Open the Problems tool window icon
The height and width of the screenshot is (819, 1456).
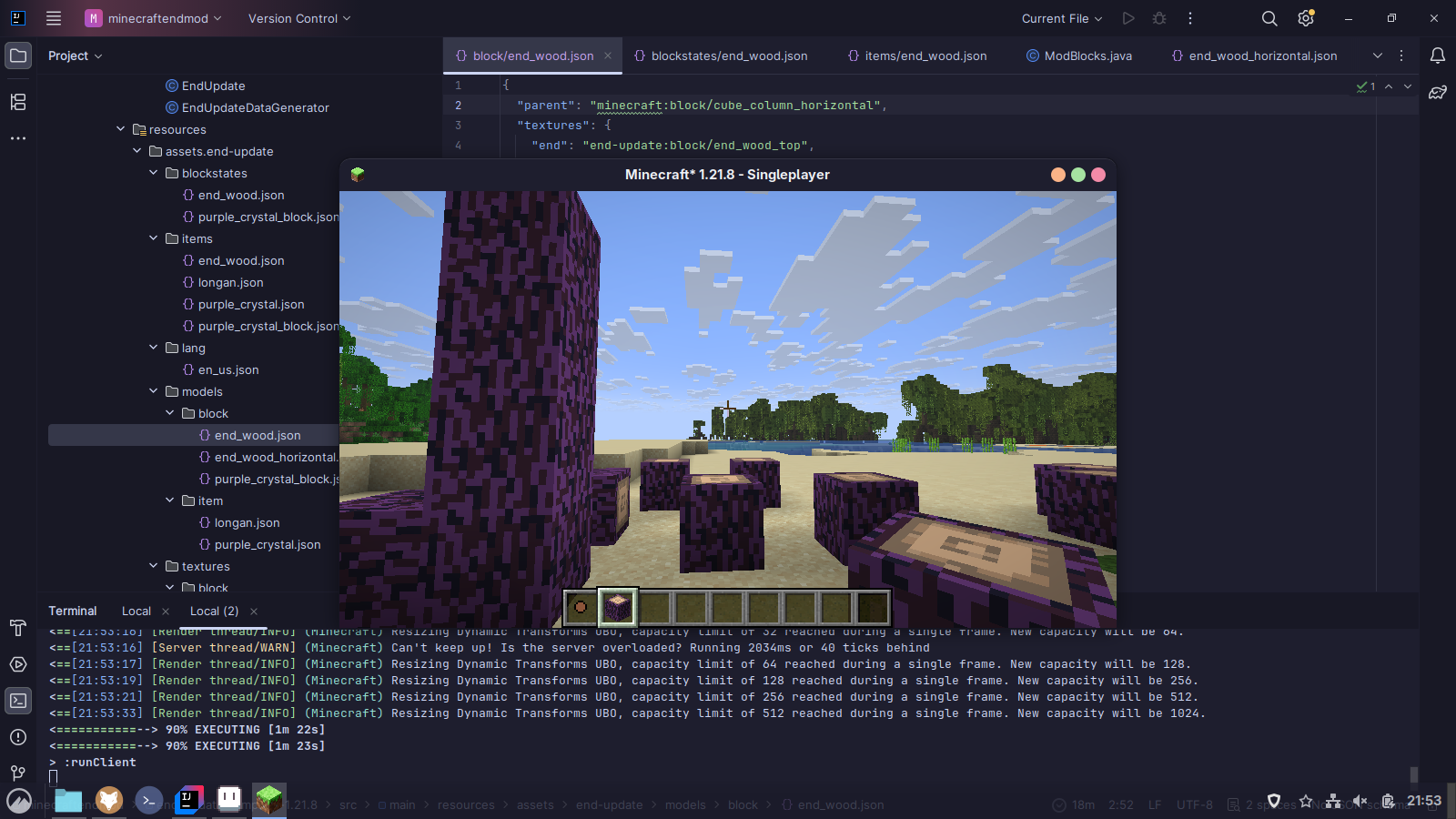[18, 737]
